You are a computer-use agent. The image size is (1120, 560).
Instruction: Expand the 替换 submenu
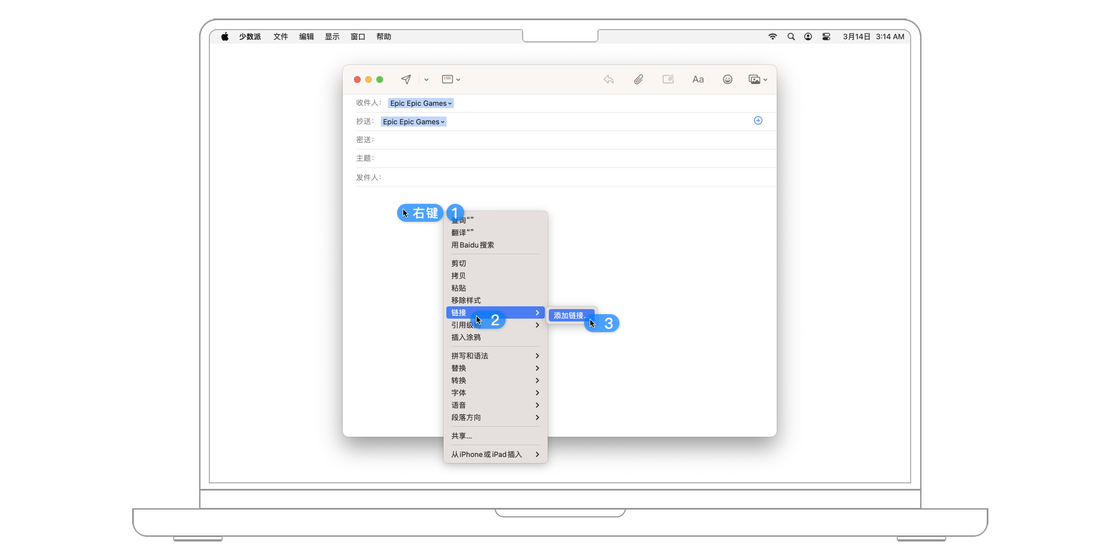(x=496, y=368)
